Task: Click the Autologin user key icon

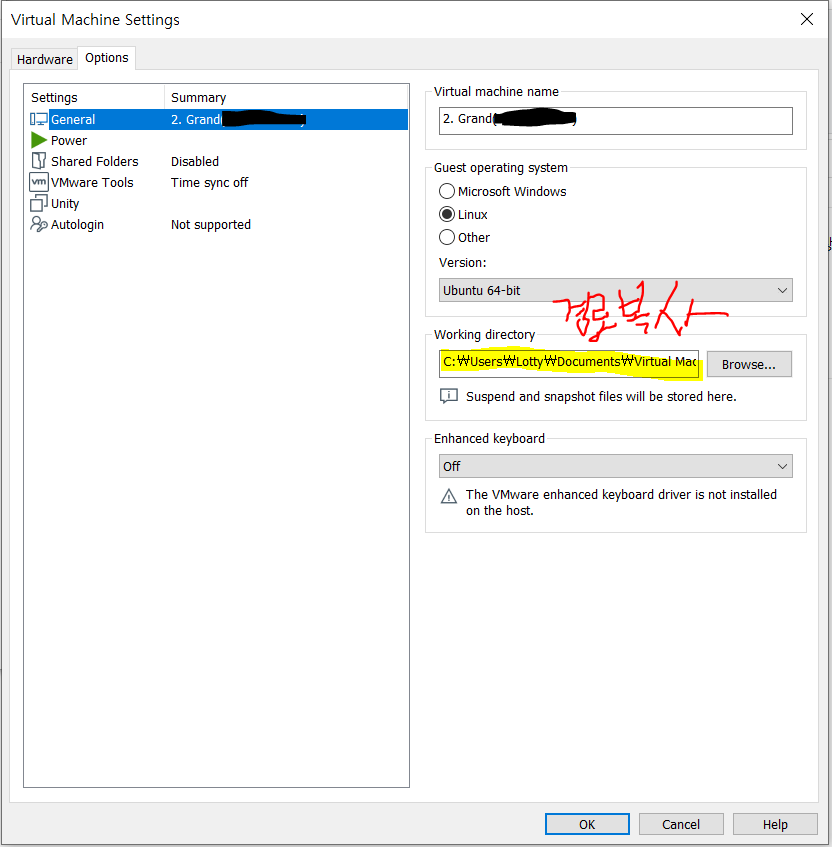Action: pyautogui.click(x=38, y=224)
